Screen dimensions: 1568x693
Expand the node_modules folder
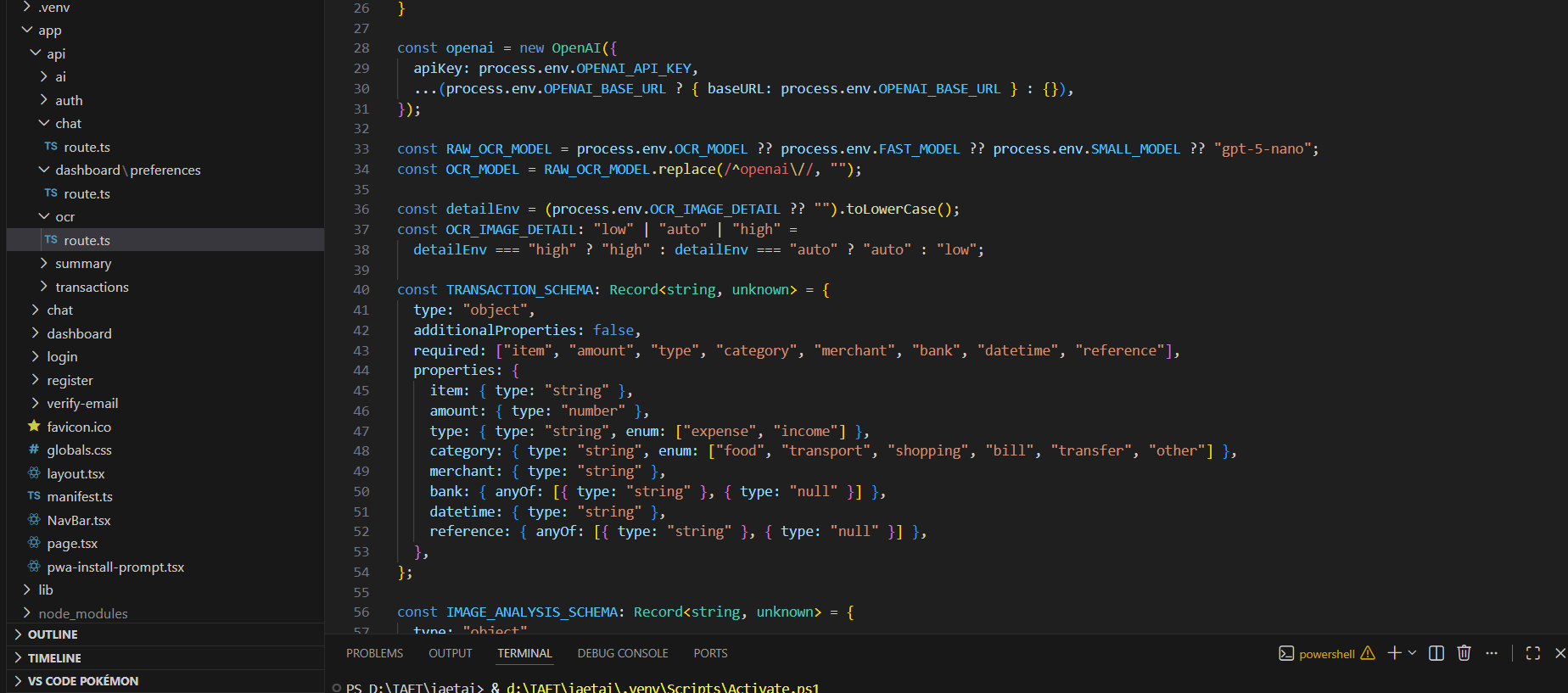click(x=165, y=613)
